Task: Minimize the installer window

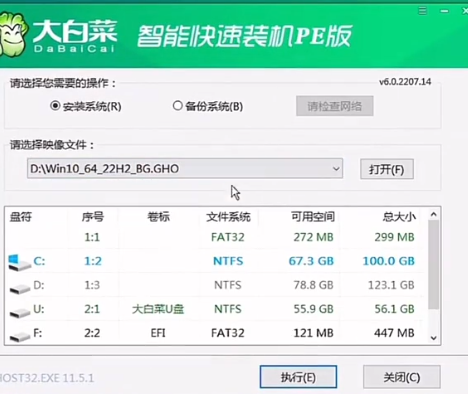Action: click(444, 11)
